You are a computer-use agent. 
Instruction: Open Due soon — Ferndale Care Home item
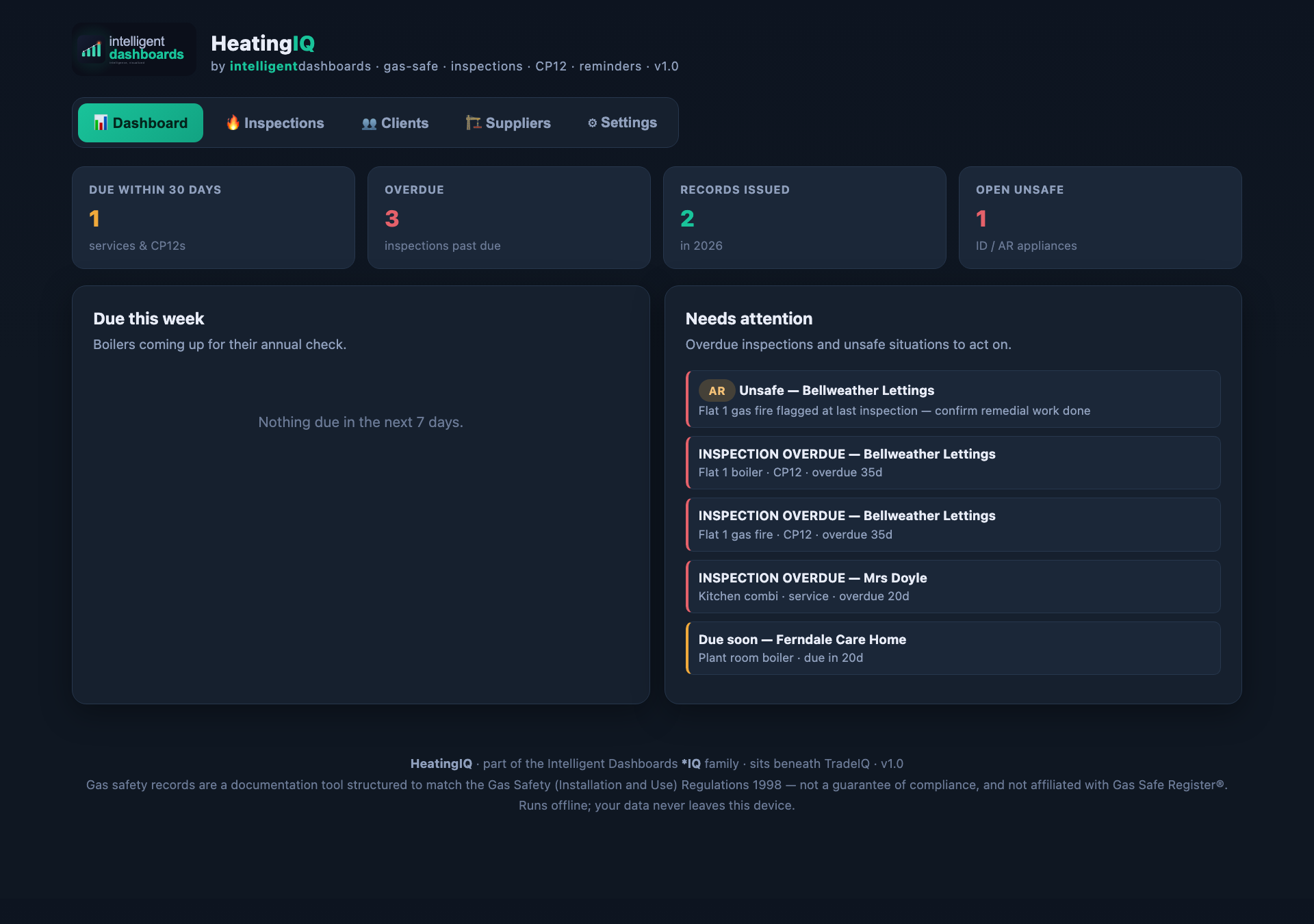click(953, 648)
